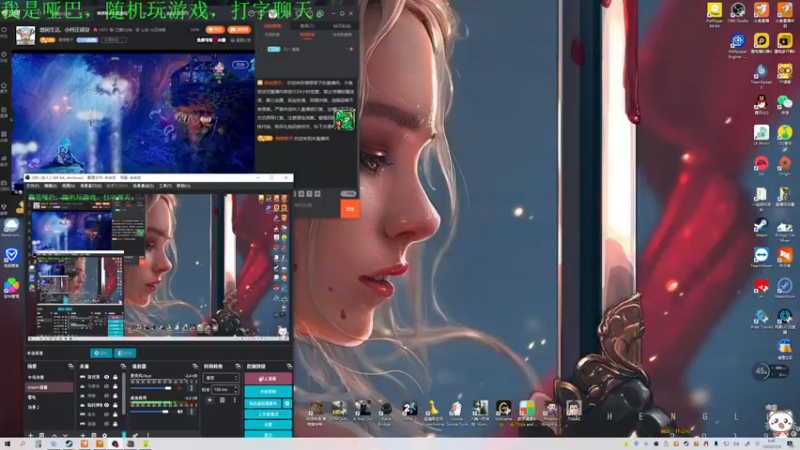The width and height of the screenshot is (800, 450).
Task: Open the View menu in OBS
Action: [x=68, y=186]
